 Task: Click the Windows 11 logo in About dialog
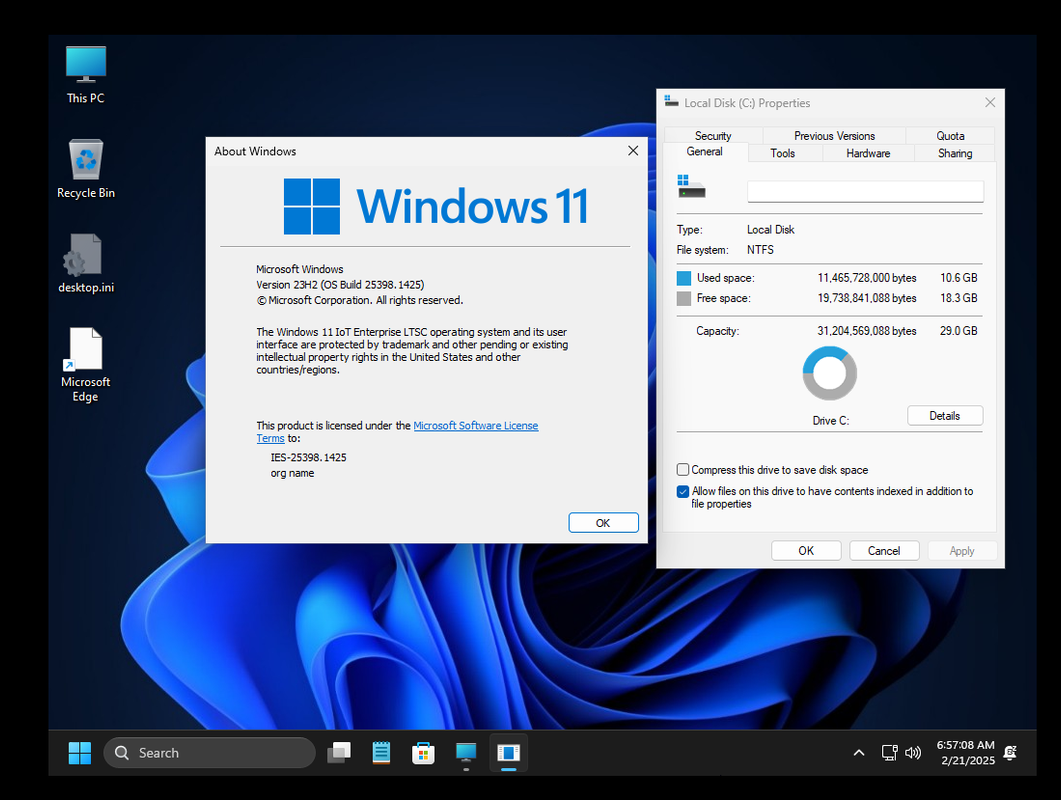click(436, 206)
